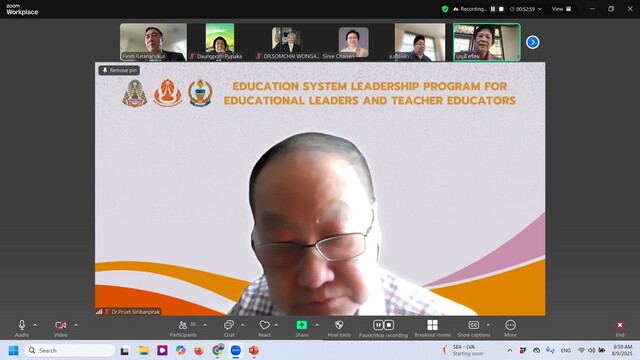
Task: Open Host tools shield icon
Action: pyautogui.click(x=339, y=329)
